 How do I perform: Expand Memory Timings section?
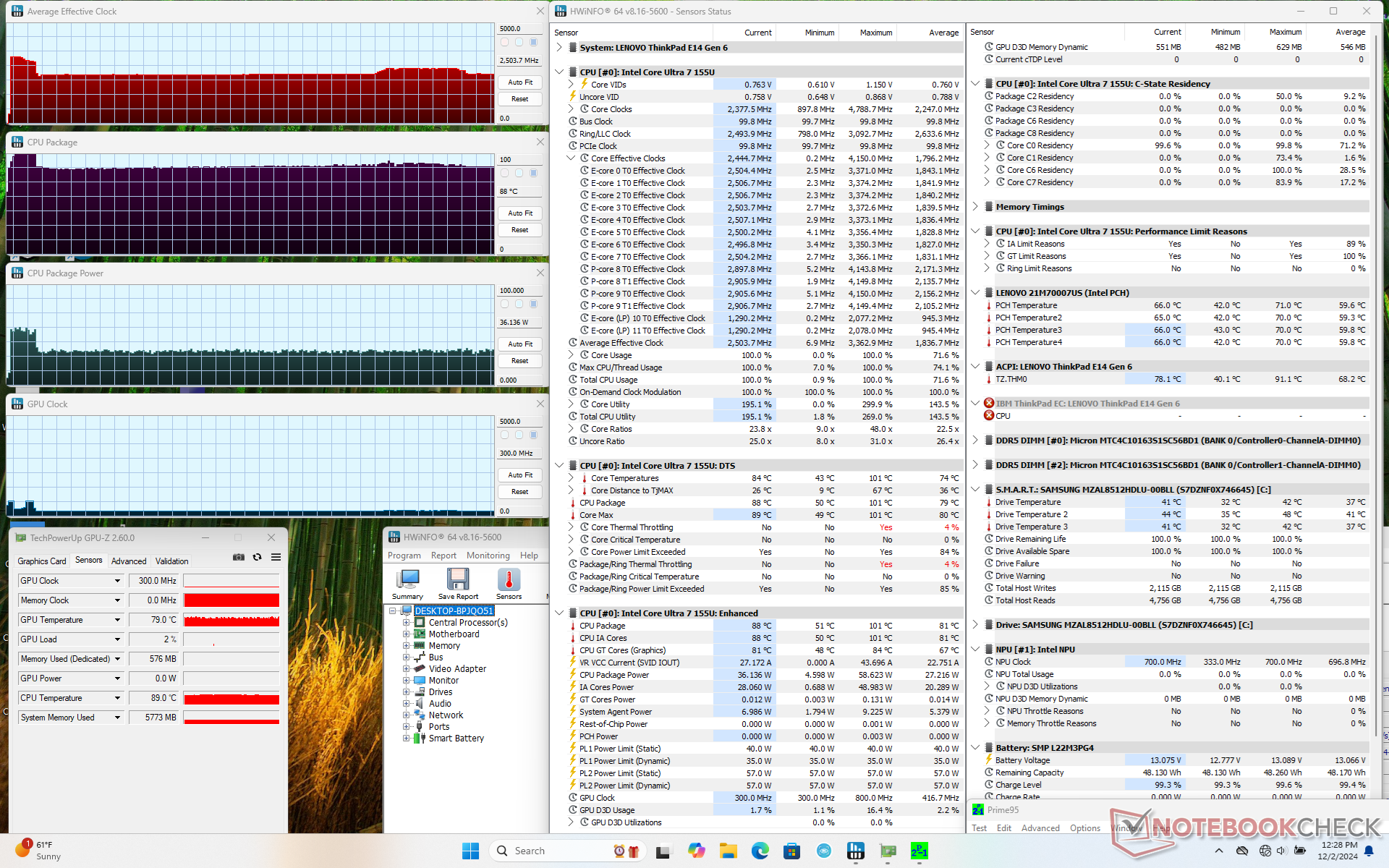click(x=975, y=206)
